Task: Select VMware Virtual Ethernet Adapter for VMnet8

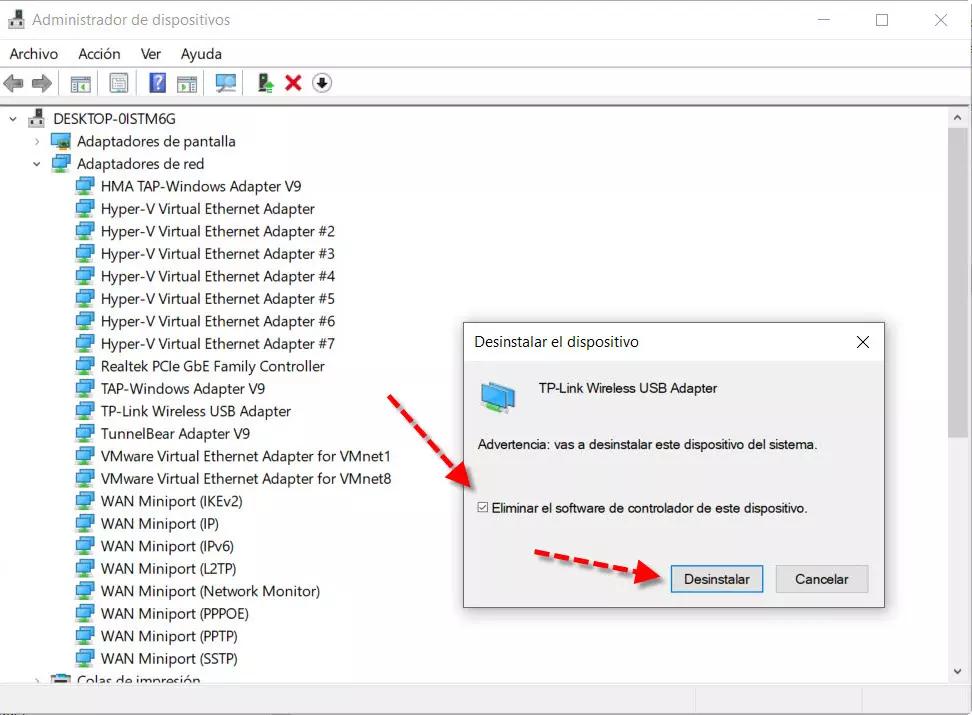Action: pos(245,479)
